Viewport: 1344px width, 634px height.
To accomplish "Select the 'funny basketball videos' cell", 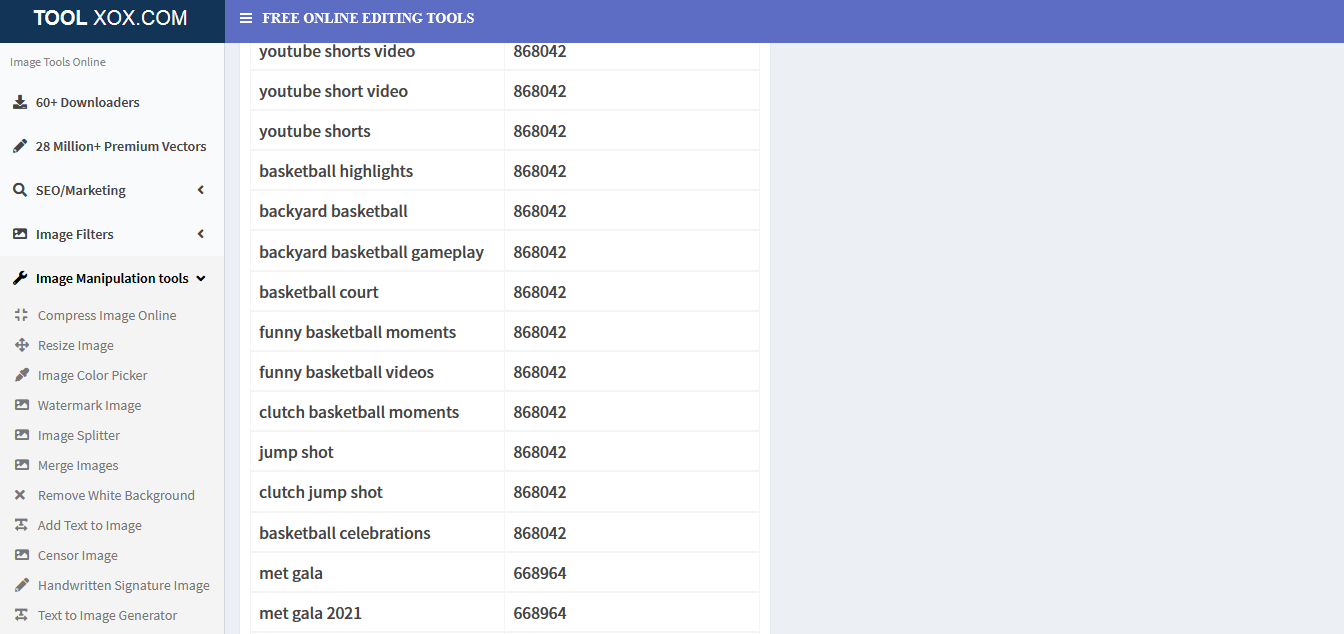I will pyautogui.click(x=378, y=372).
